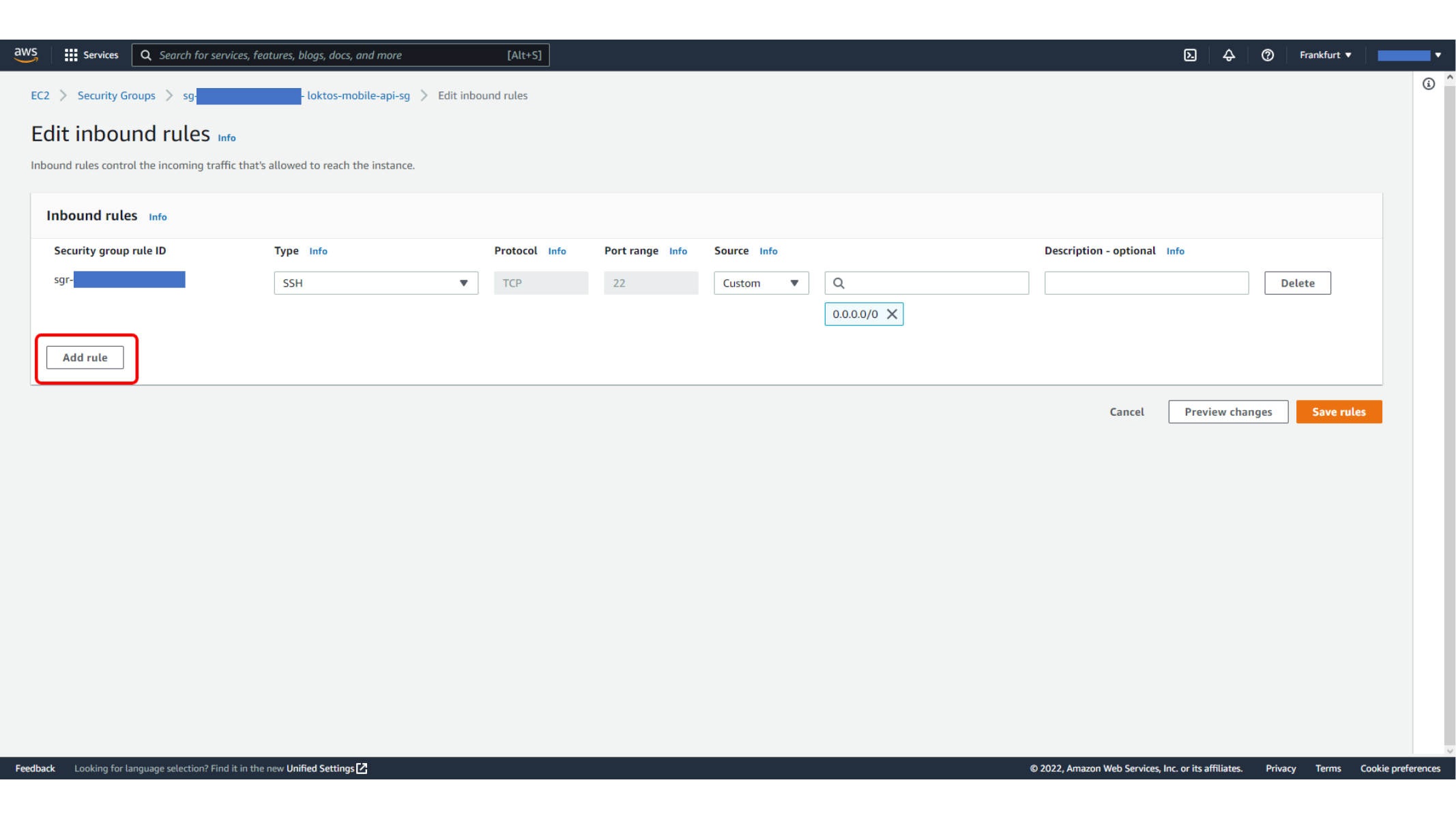This screenshot has width=1456, height=819.
Task: Cancel editing inbound rules
Action: pyautogui.click(x=1126, y=412)
